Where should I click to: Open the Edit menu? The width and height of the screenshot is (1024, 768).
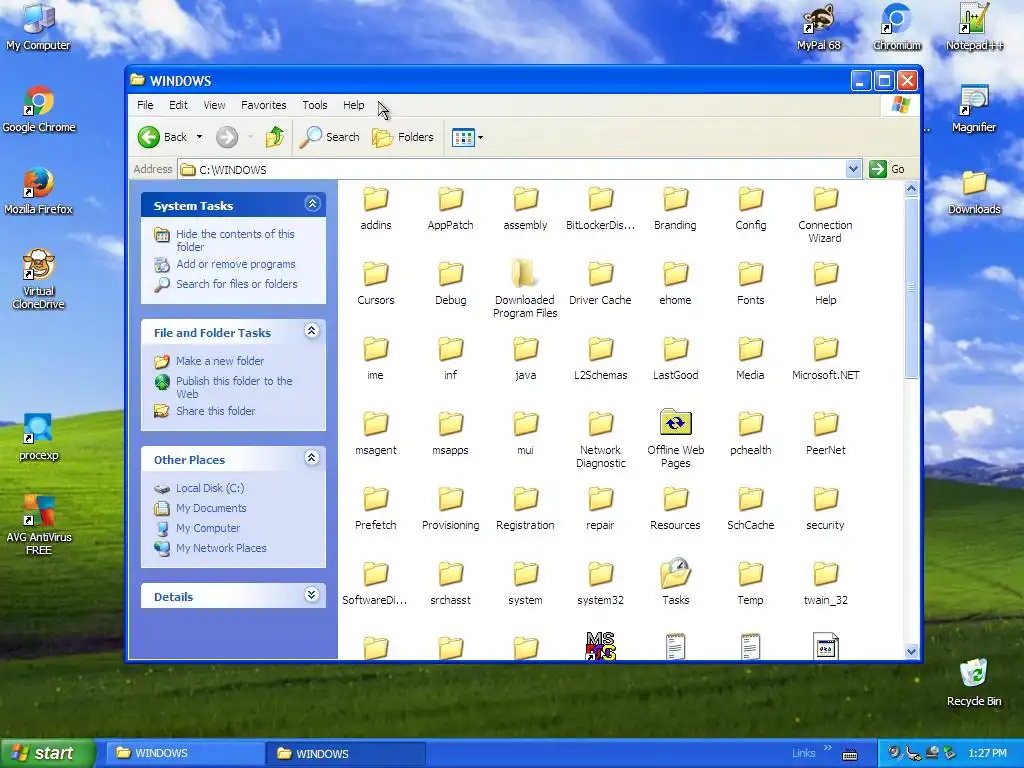(x=178, y=105)
